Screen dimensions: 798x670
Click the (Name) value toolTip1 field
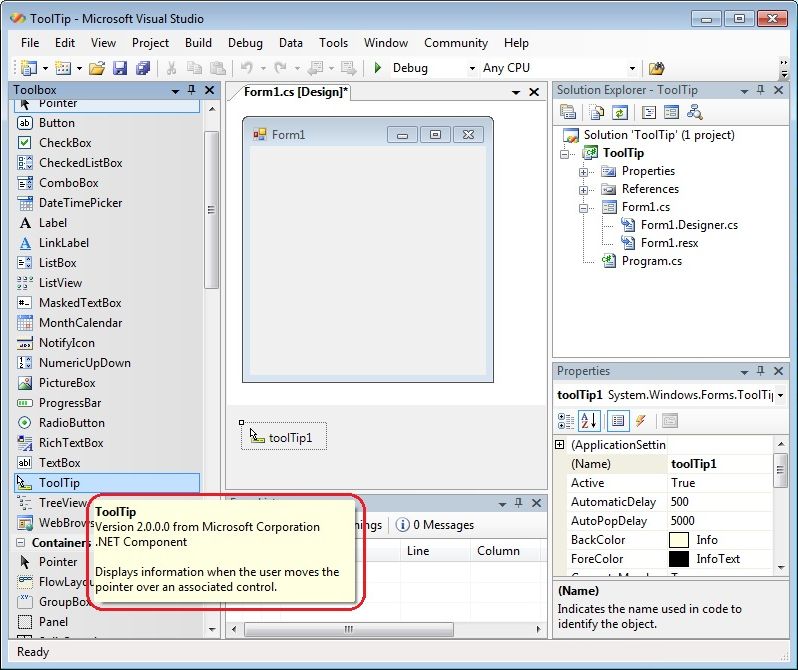pyautogui.click(x=720, y=464)
